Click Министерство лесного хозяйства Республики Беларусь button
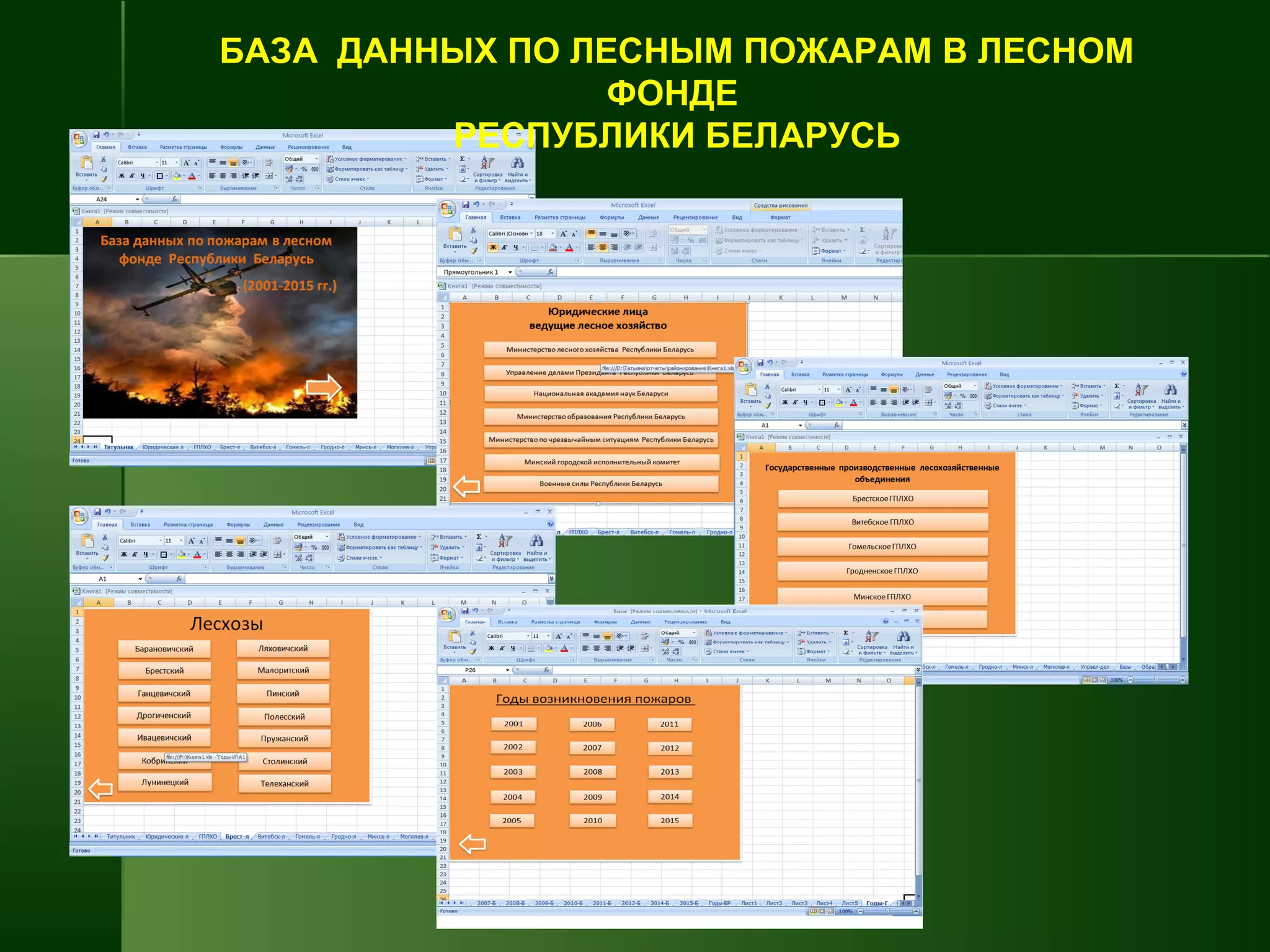 (600, 350)
